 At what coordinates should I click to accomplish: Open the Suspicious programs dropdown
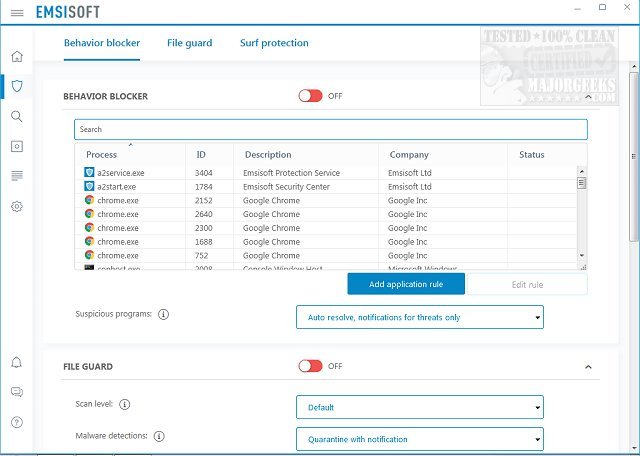[x=419, y=317]
